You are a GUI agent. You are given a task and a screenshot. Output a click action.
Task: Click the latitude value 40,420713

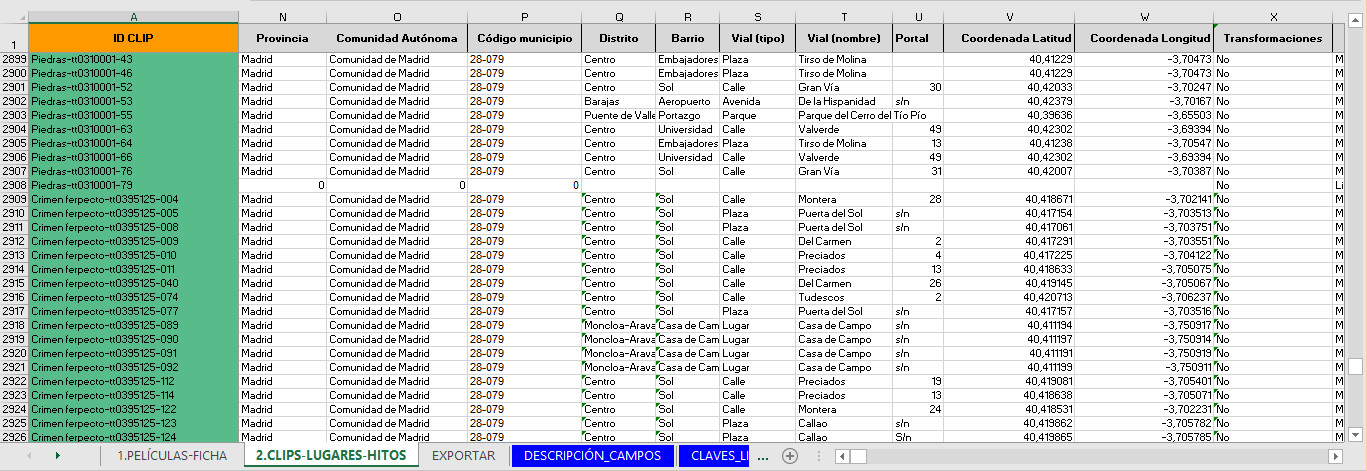pyautogui.click(x=1009, y=297)
